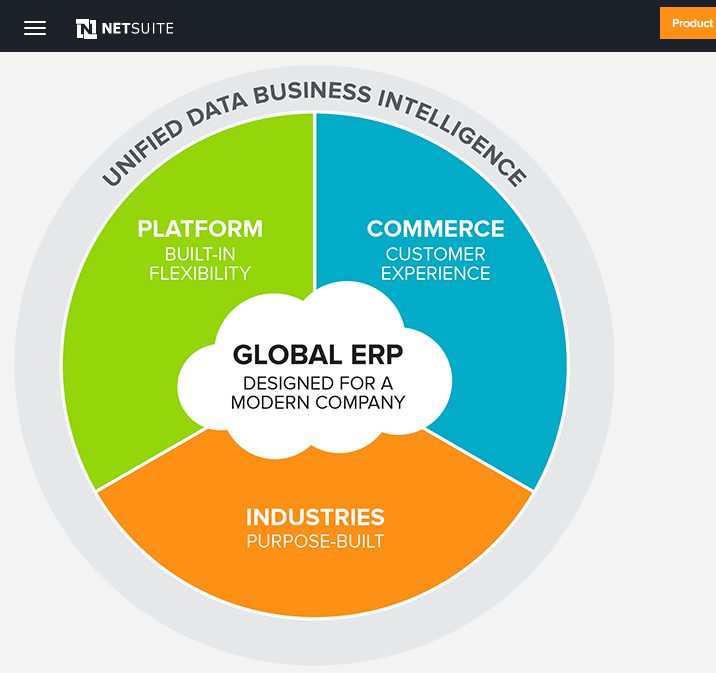Screen dimensions: 716x673
Task: Select the INDUSTRIES heading in orange segment
Action: point(315,517)
